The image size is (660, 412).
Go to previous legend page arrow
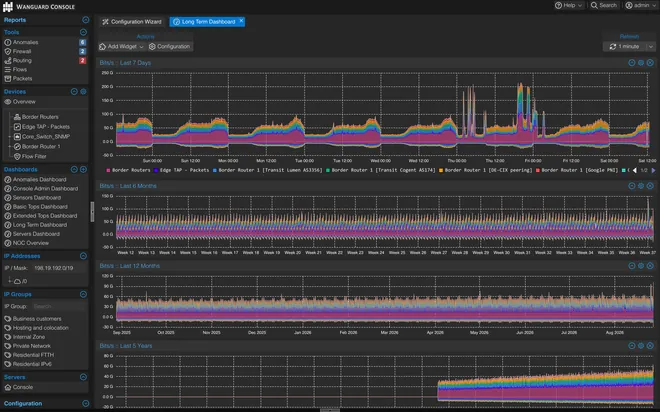(635, 170)
